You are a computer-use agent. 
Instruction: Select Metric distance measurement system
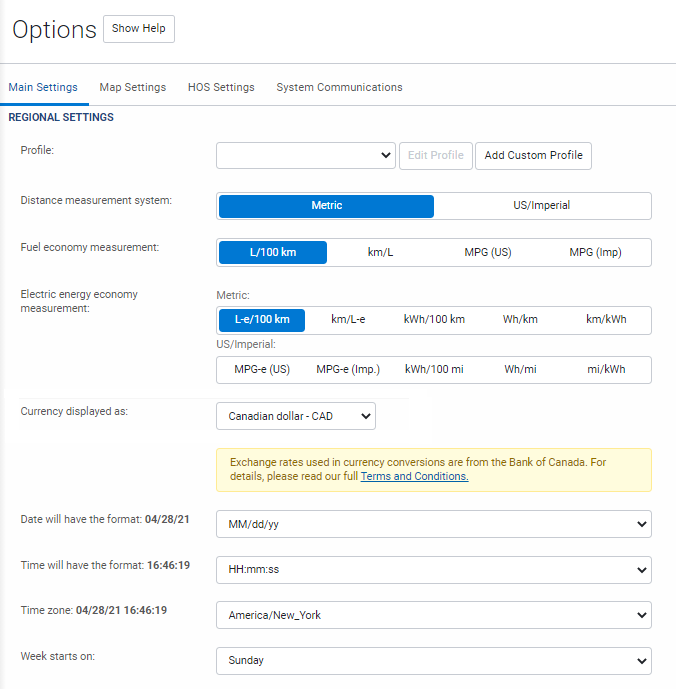click(326, 206)
